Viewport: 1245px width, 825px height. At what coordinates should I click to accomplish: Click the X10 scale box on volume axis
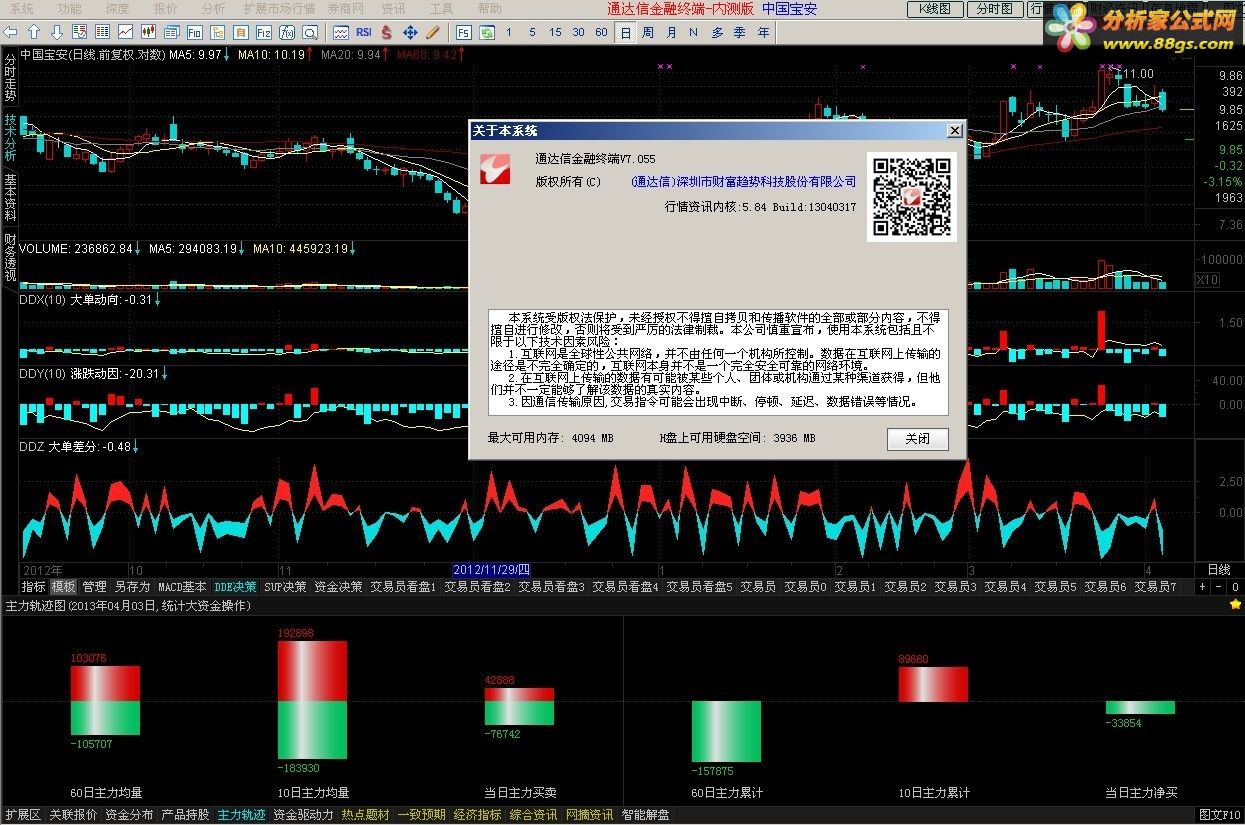click(x=1207, y=280)
